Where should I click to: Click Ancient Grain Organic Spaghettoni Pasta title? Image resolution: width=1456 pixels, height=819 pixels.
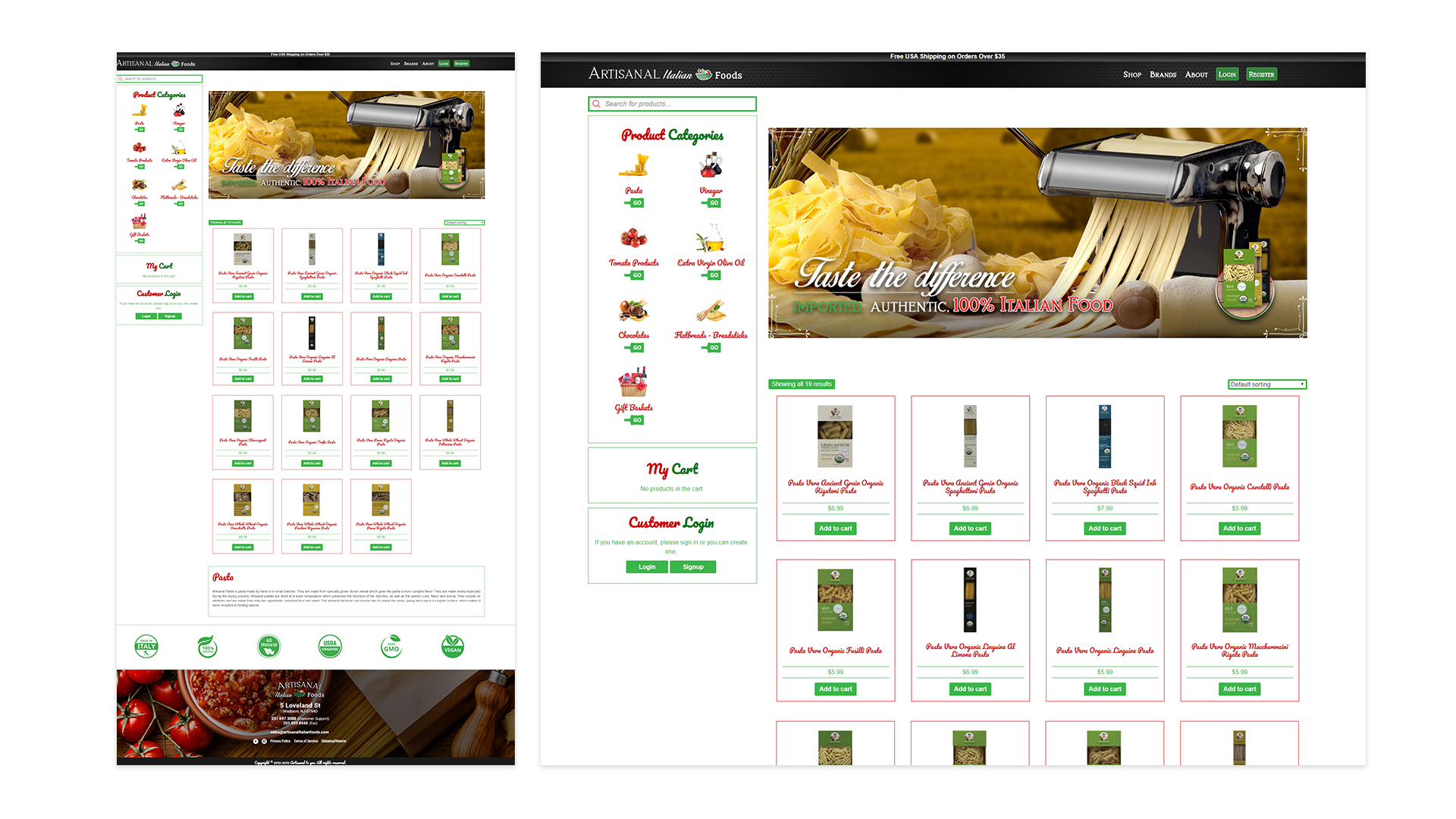tap(970, 487)
